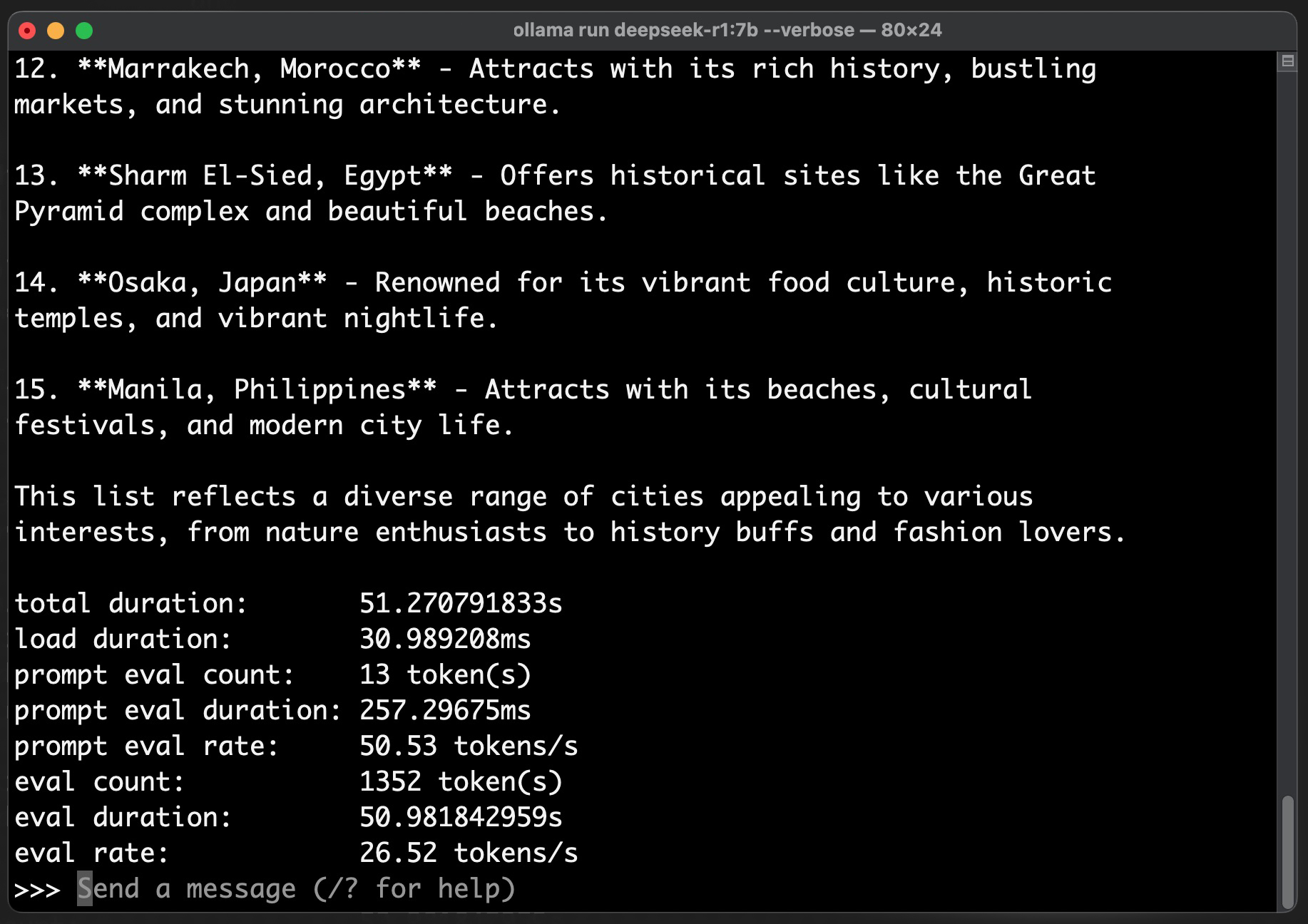
Task: Close the terminal window with red button
Action: (x=27, y=31)
